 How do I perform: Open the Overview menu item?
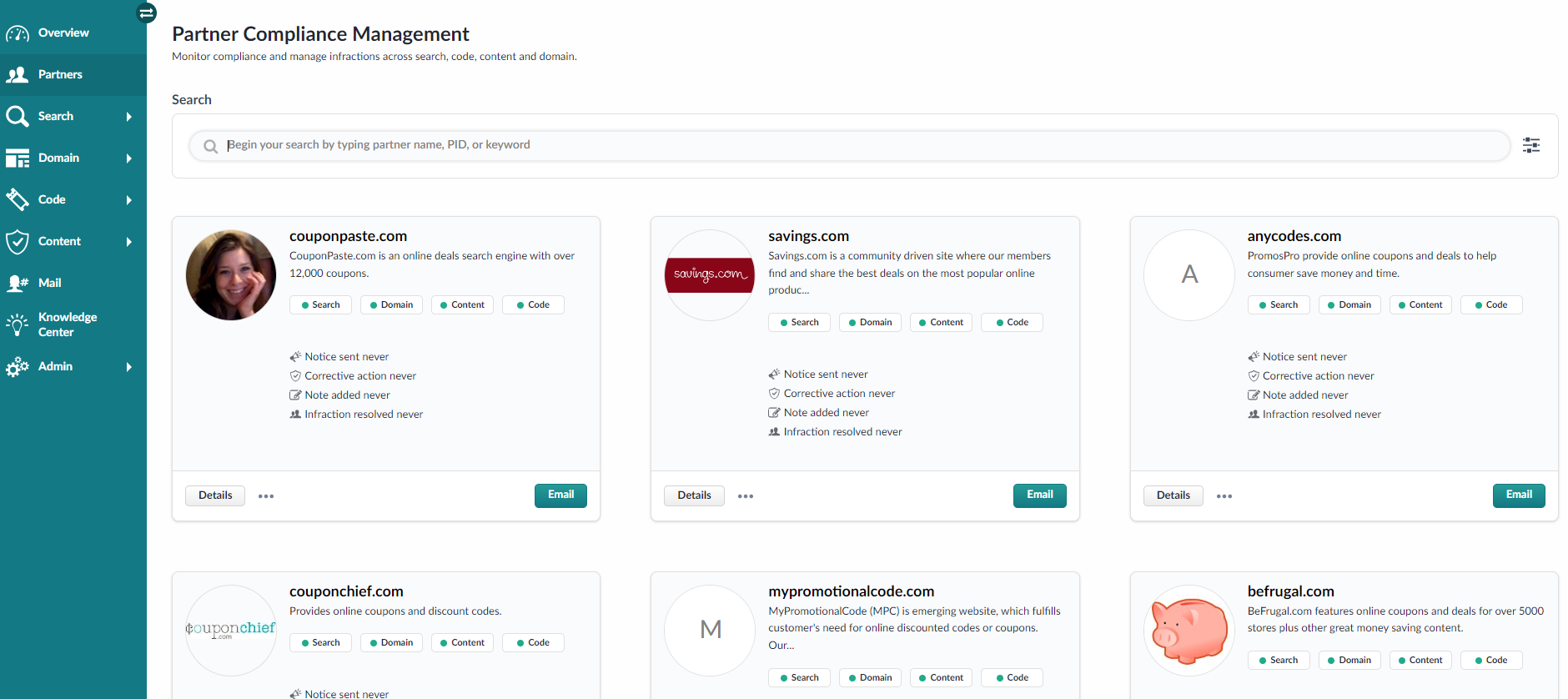click(x=73, y=33)
